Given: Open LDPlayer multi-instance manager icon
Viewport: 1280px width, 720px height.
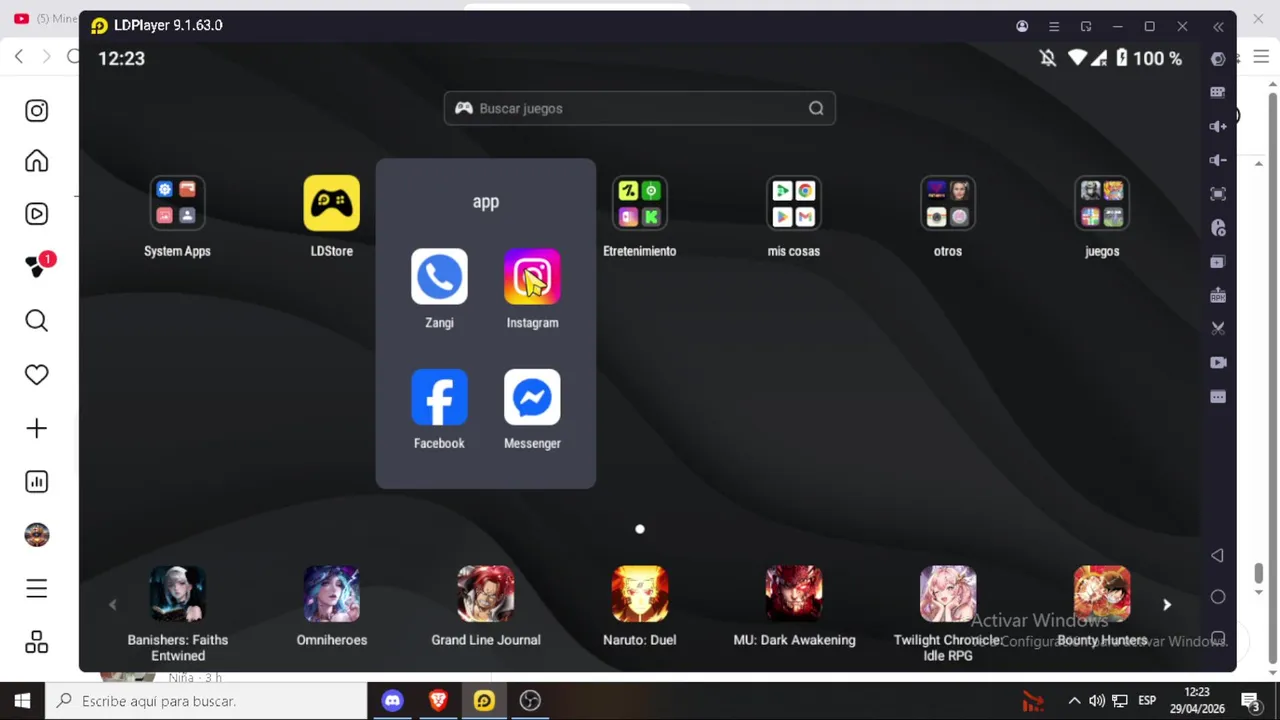Looking at the screenshot, I should [x=1218, y=262].
